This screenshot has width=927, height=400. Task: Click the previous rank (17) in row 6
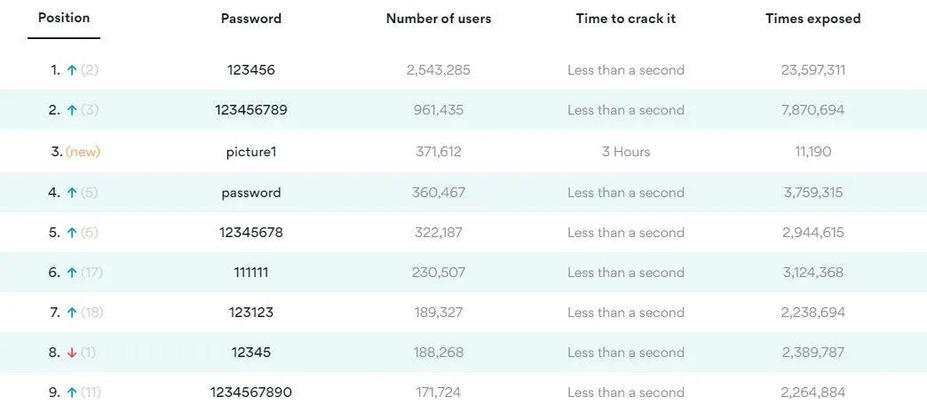tap(92, 273)
